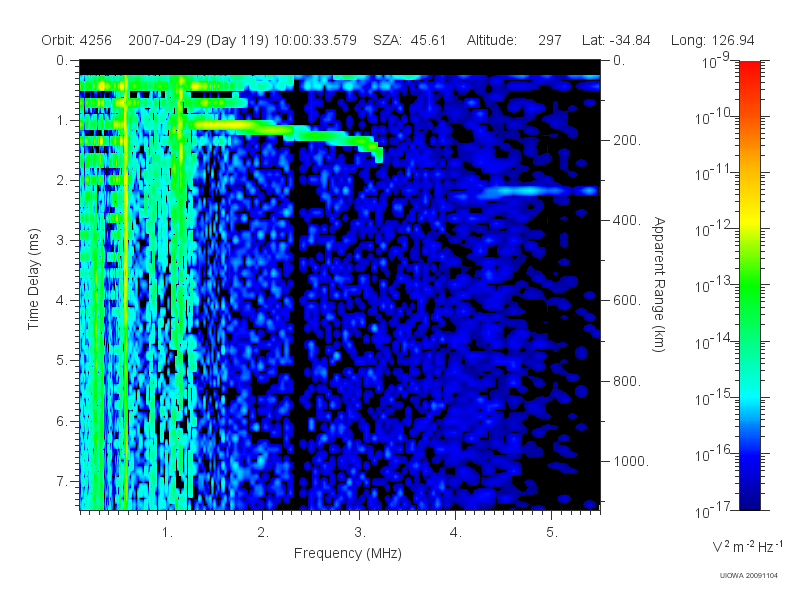The width and height of the screenshot is (800, 600).
Task: Click the yellow vertical line near 0.6 MHz
Action: click(x=126, y=291)
